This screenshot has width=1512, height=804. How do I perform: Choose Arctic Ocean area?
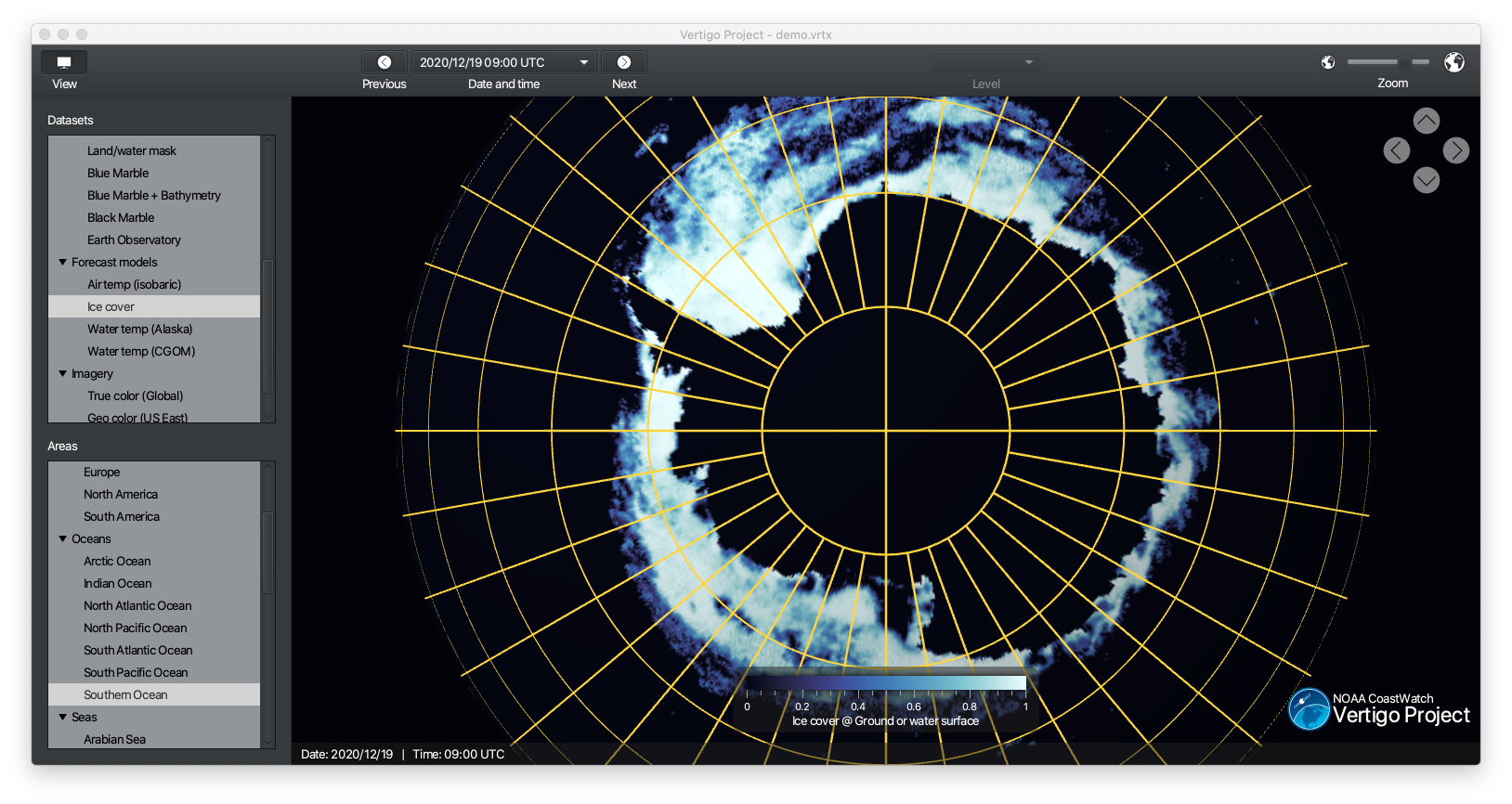pos(117,562)
